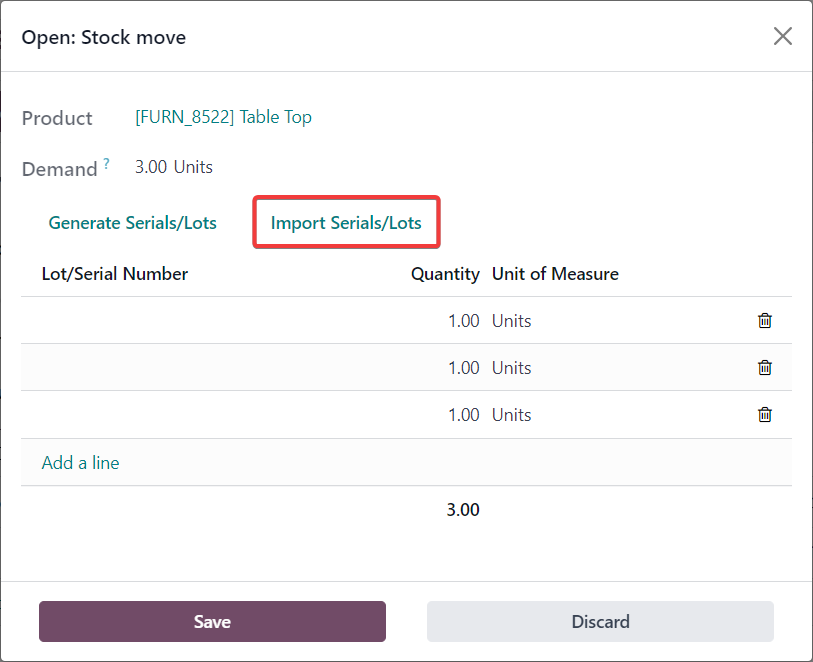The width and height of the screenshot is (813, 662).
Task: Delete the first lot line with trash icon
Action: [765, 320]
